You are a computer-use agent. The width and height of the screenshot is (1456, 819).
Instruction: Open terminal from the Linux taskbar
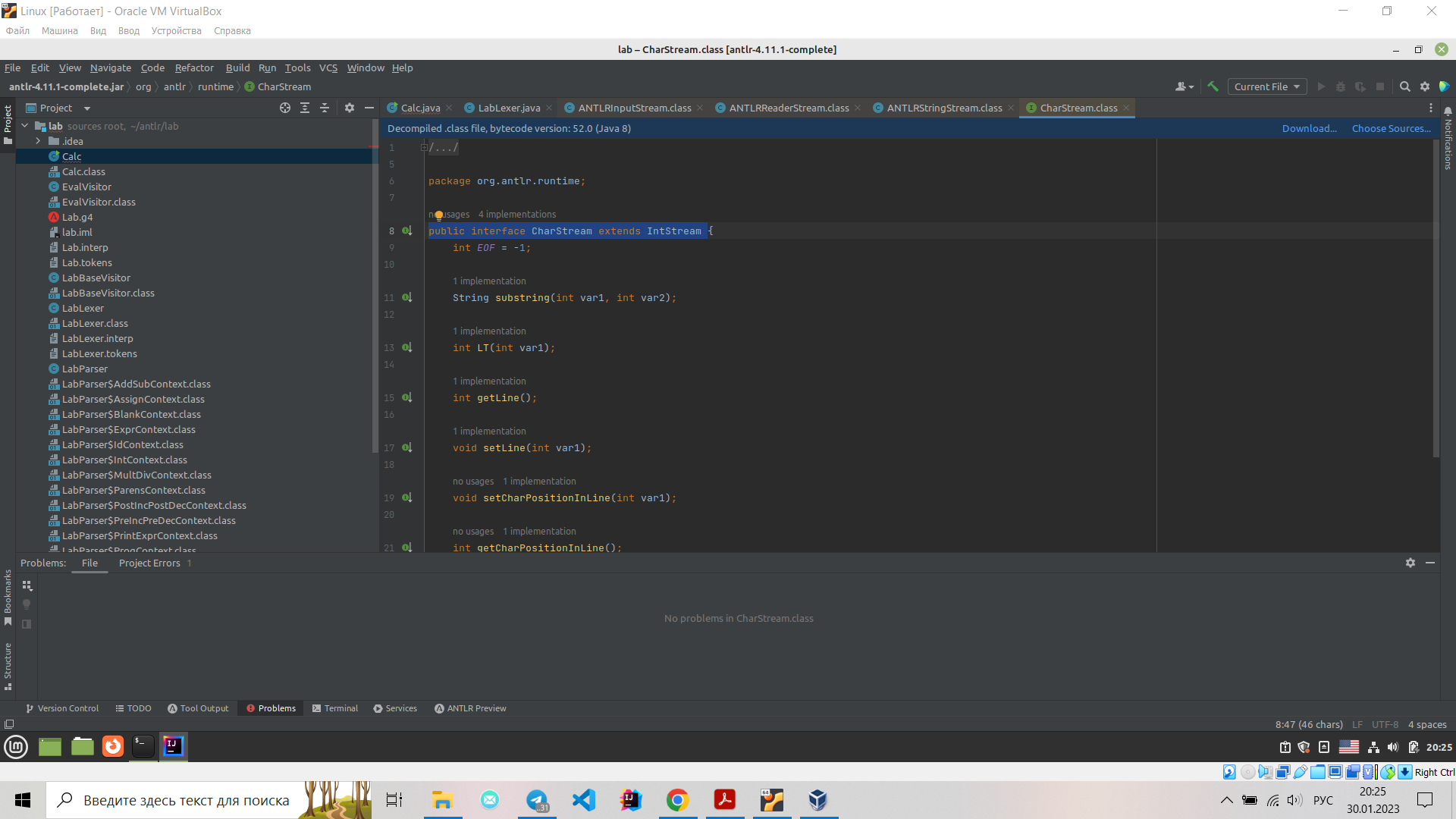(143, 746)
